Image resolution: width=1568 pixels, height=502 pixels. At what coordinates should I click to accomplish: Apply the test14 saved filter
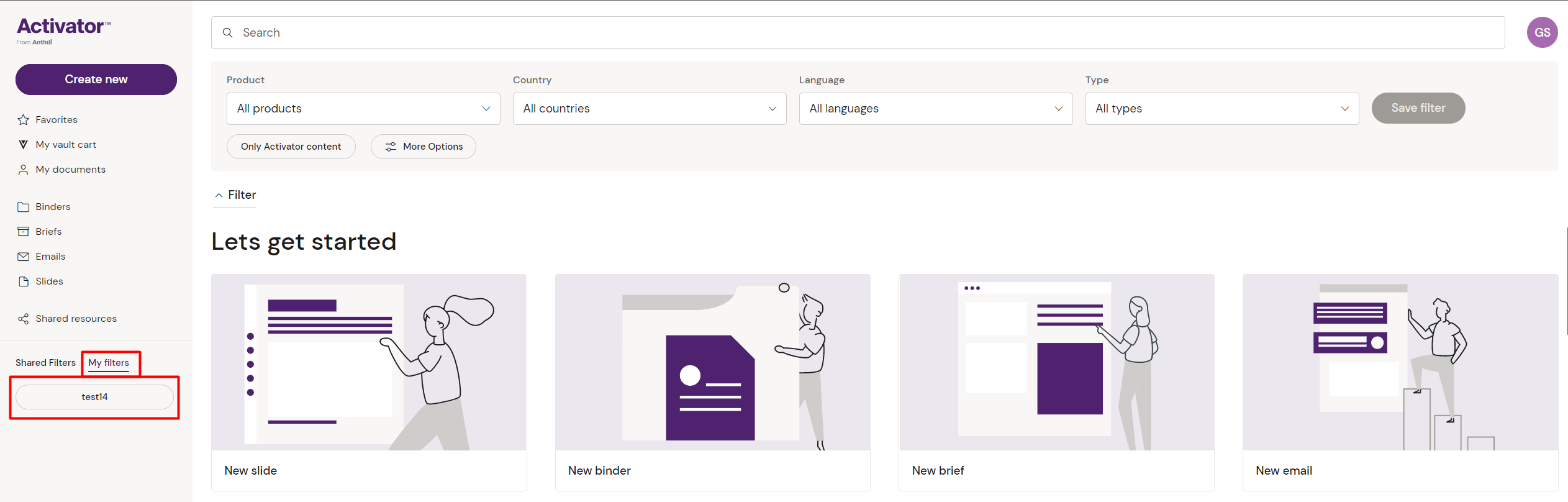tap(94, 397)
